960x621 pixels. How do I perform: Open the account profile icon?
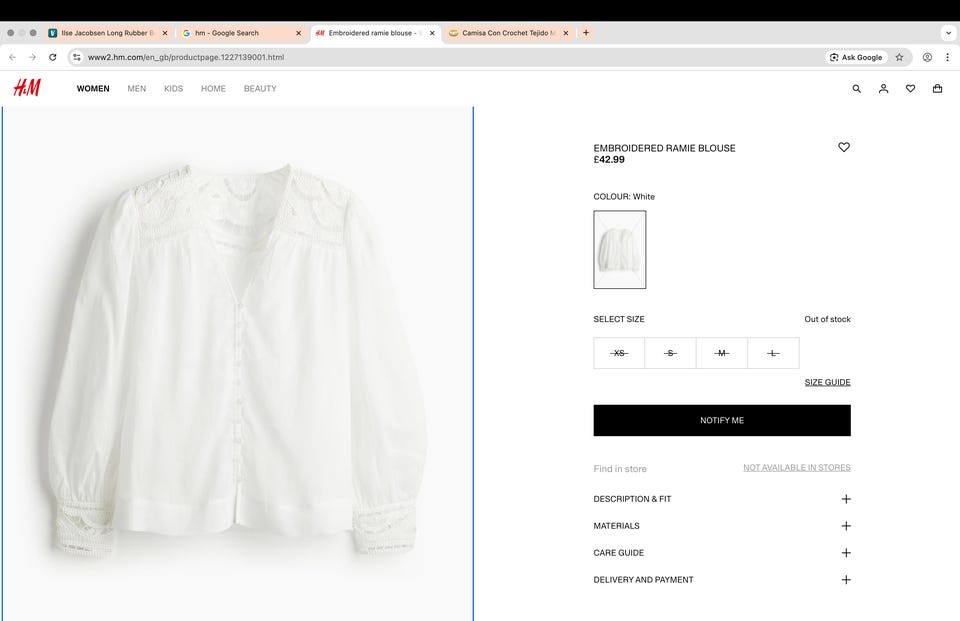[883, 89]
